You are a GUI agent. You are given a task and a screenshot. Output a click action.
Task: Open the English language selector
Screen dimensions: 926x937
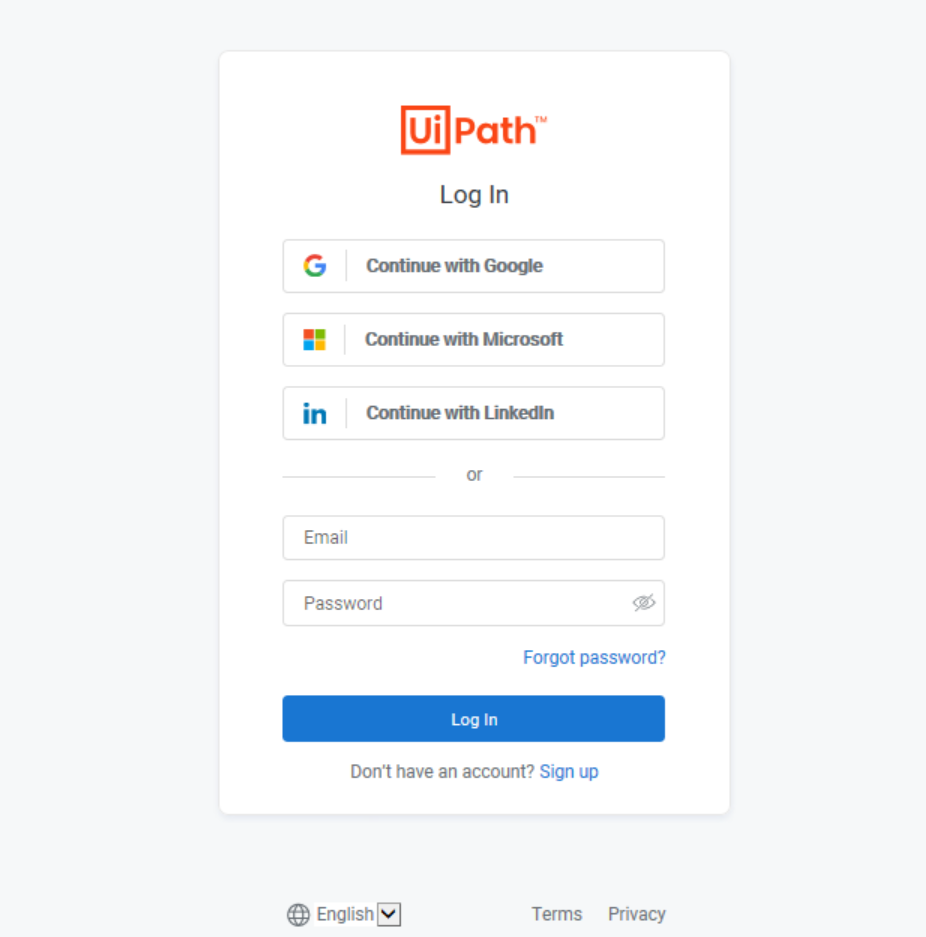[x=358, y=914]
